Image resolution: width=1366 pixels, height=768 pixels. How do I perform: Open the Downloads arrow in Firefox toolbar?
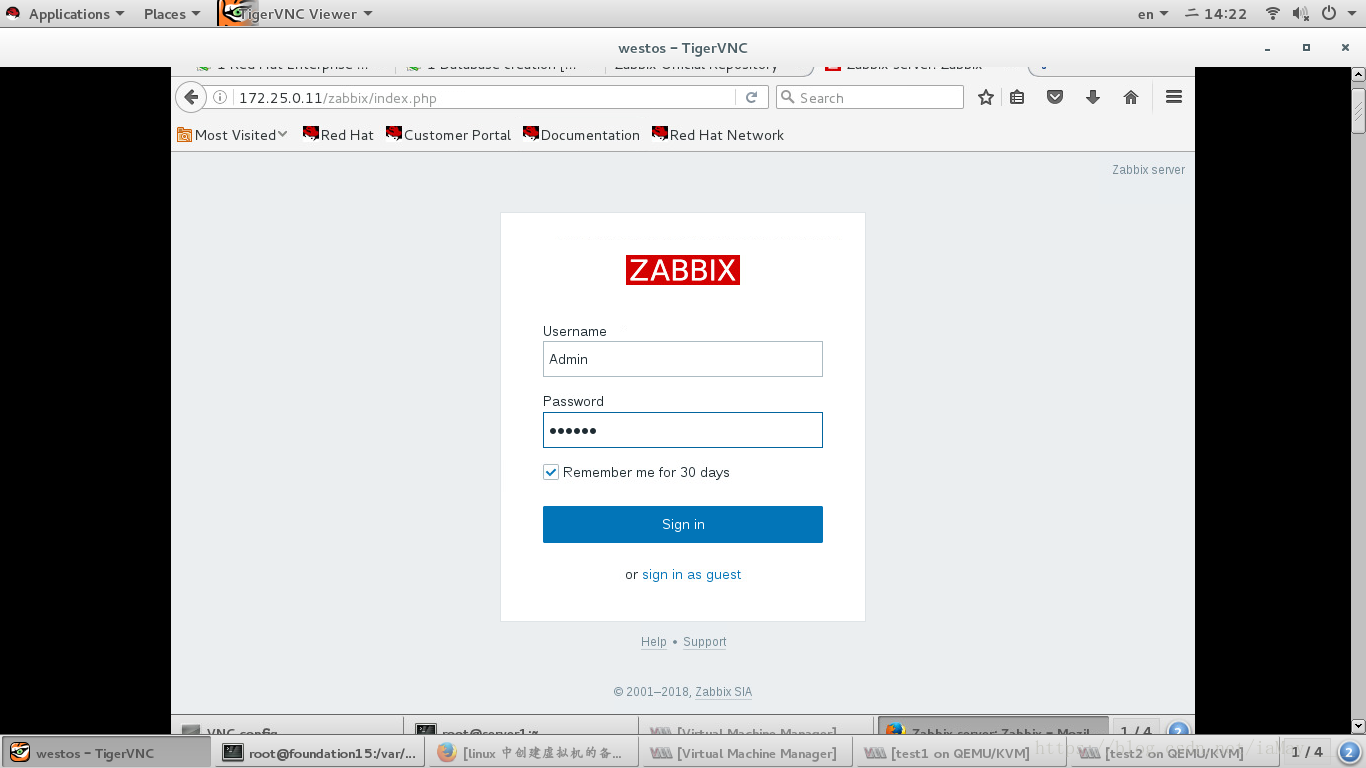coord(1092,97)
